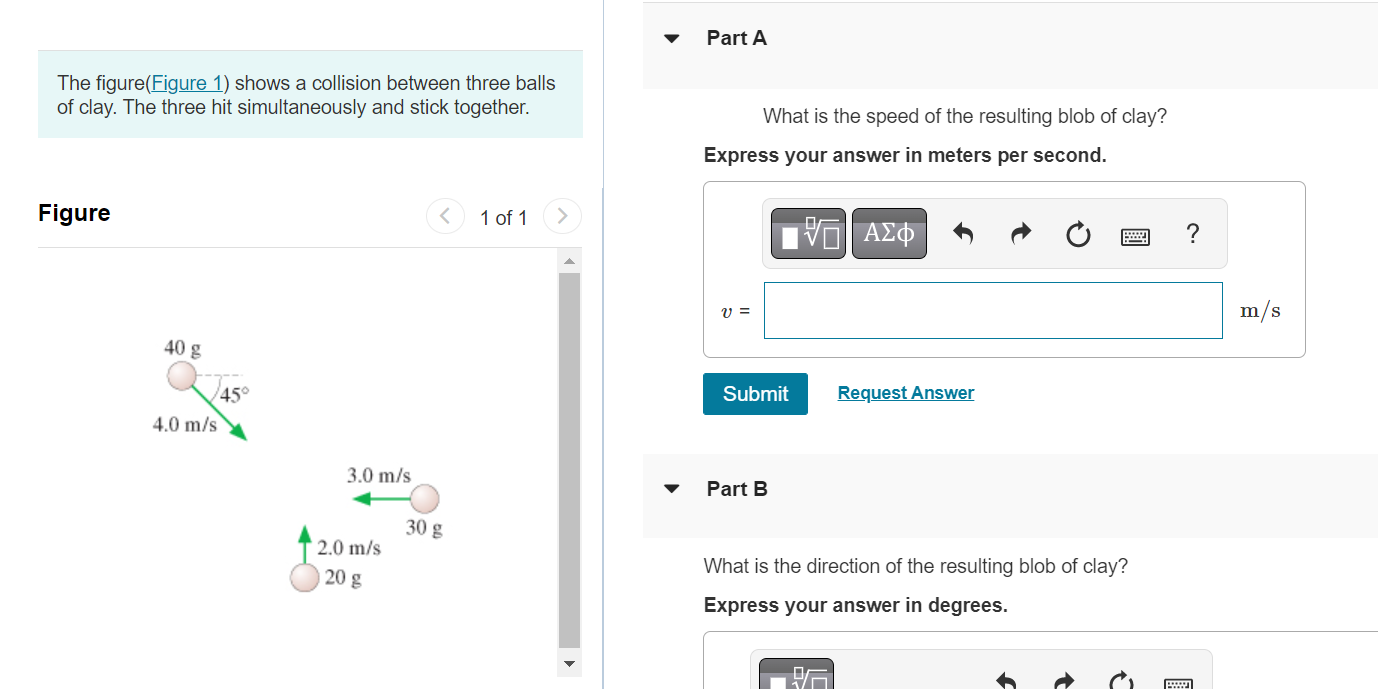Click the keyboard icon in Part B toolbar
The height and width of the screenshot is (689, 1378).
[x=1177, y=684]
